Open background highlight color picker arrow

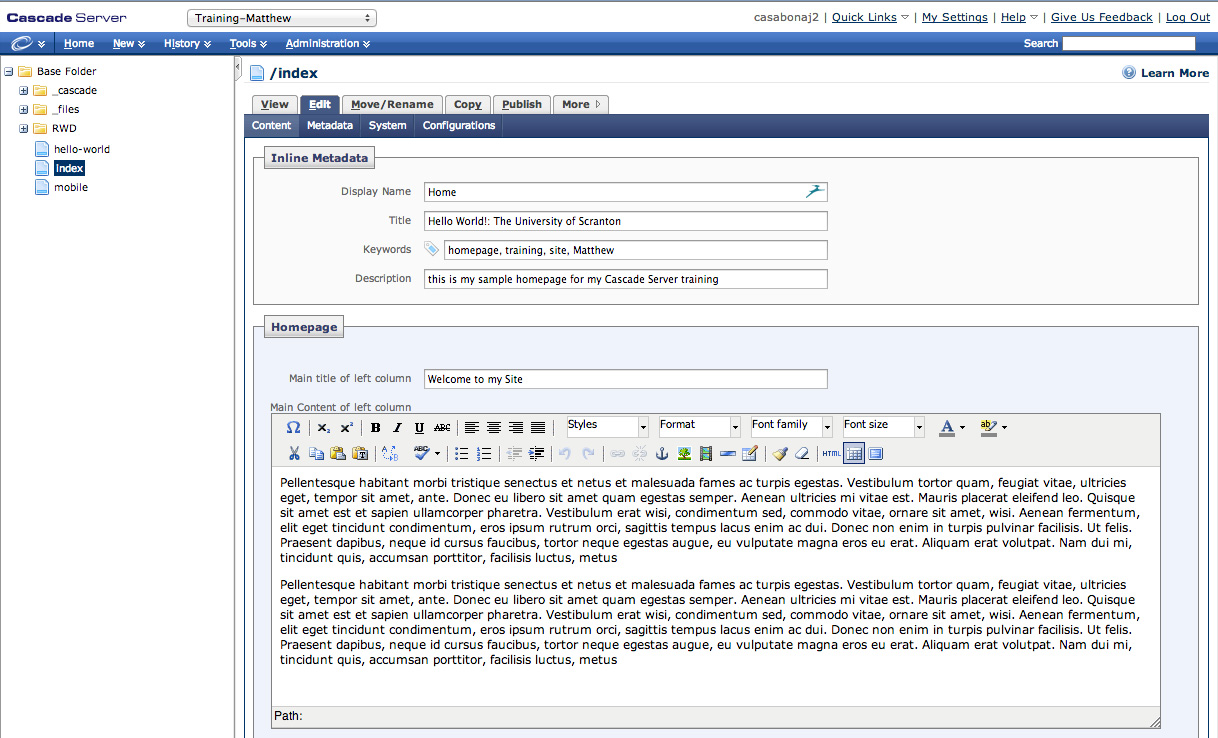[x=1004, y=428]
